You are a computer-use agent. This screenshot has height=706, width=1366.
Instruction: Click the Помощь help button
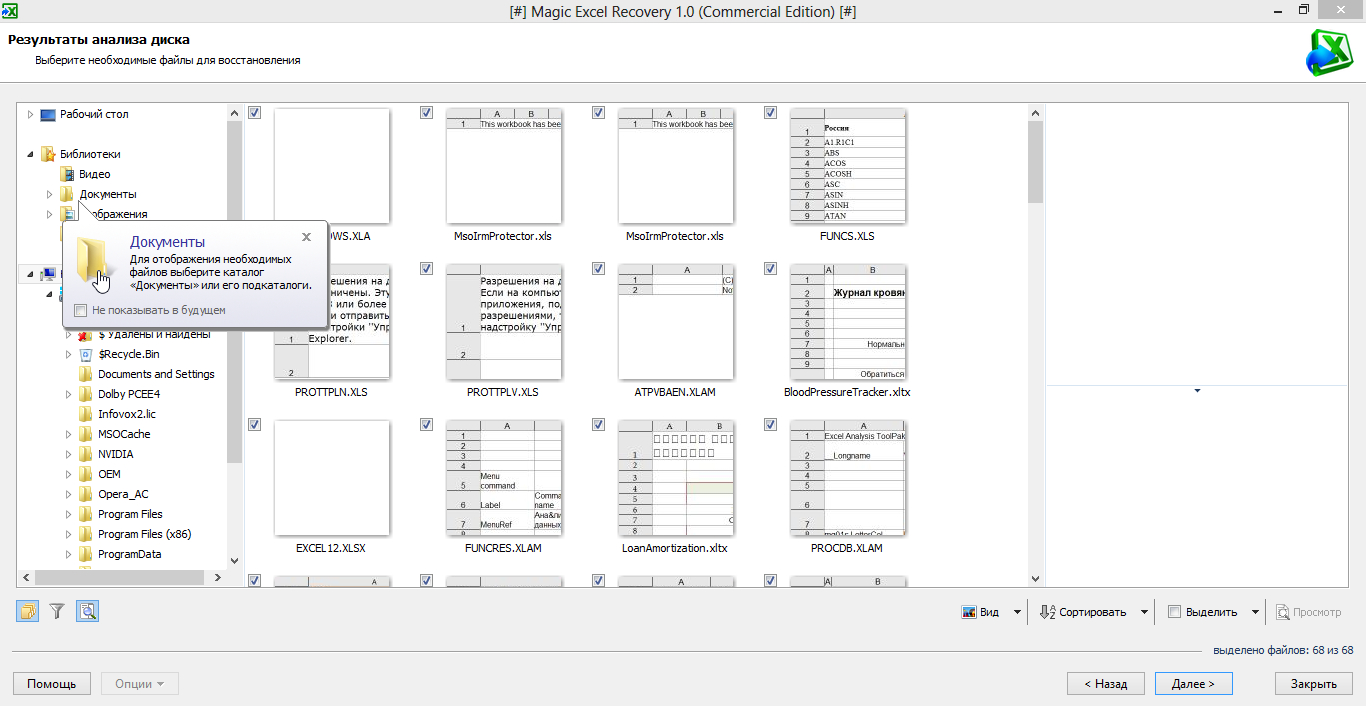tap(51, 684)
